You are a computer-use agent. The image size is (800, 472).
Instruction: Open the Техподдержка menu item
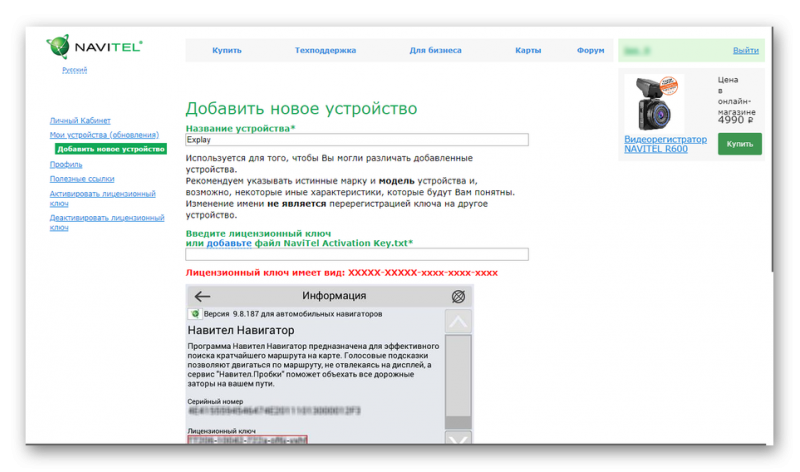[x=326, y=50]
